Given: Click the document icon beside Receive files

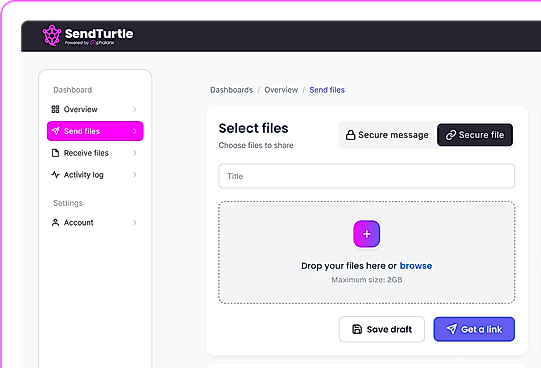Looking at the screenshot, I should pos(55,153).
